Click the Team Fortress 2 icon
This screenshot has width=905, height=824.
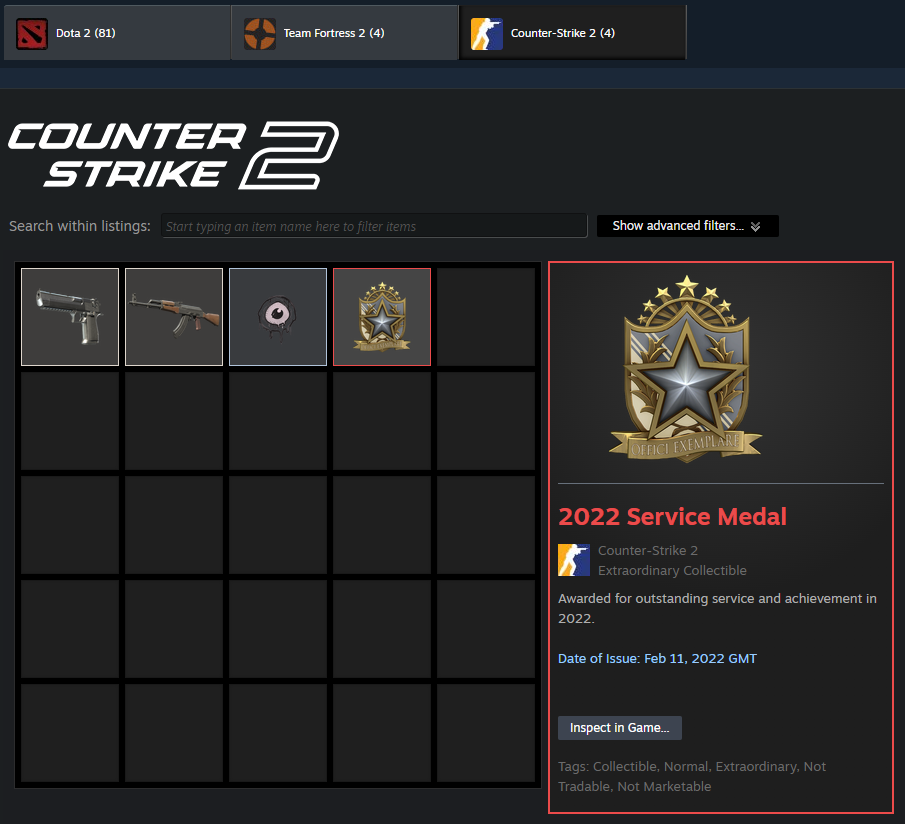[259, 33]
